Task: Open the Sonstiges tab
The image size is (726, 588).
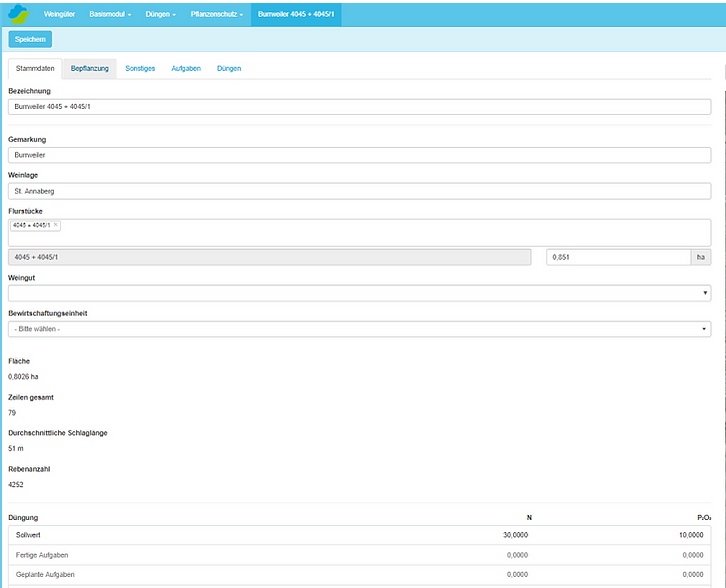Action: pyautogui.click(x=140, y=68)
